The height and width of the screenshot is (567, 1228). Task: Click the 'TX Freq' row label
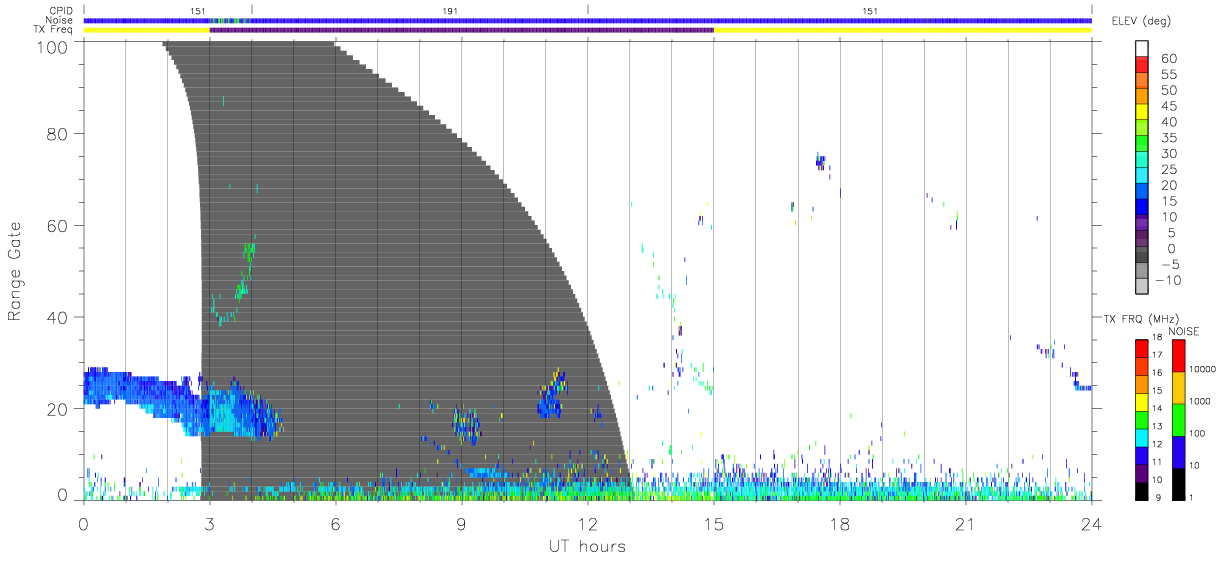click(55, 30)
